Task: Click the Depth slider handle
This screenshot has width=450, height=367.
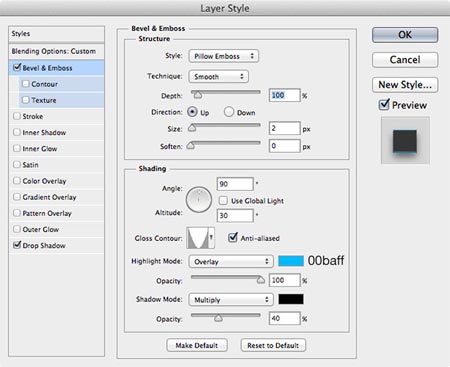Action: pyautogui.click(x=198, y=95)
